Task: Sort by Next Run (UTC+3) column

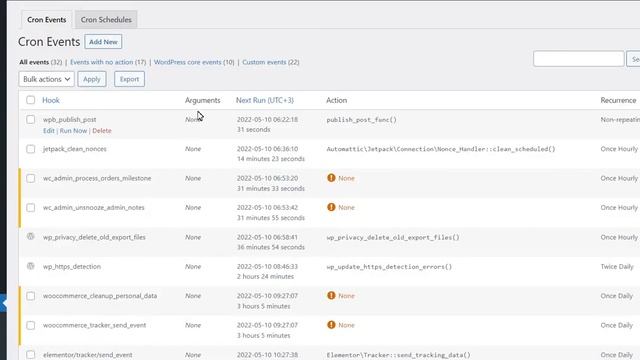Action: point(265,100)
